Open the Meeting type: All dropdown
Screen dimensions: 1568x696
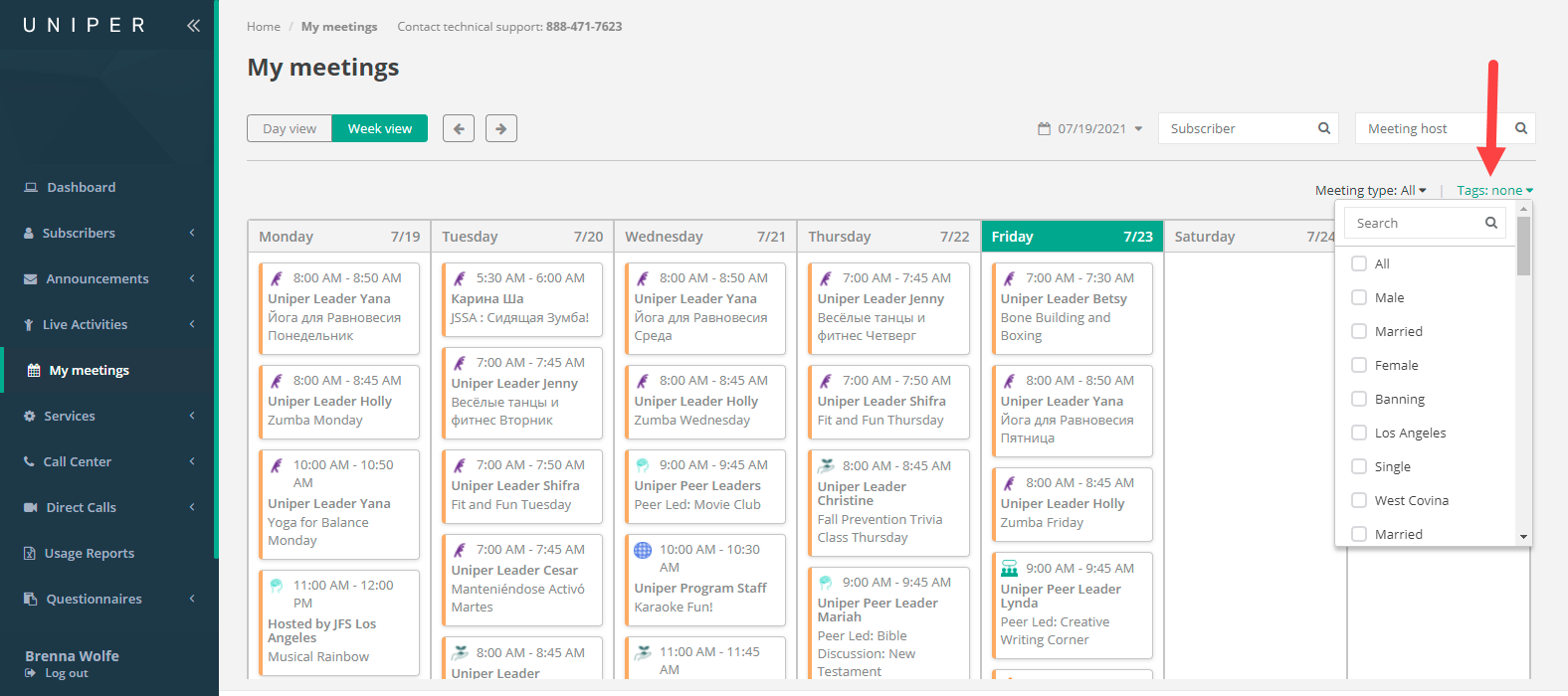1370,190
